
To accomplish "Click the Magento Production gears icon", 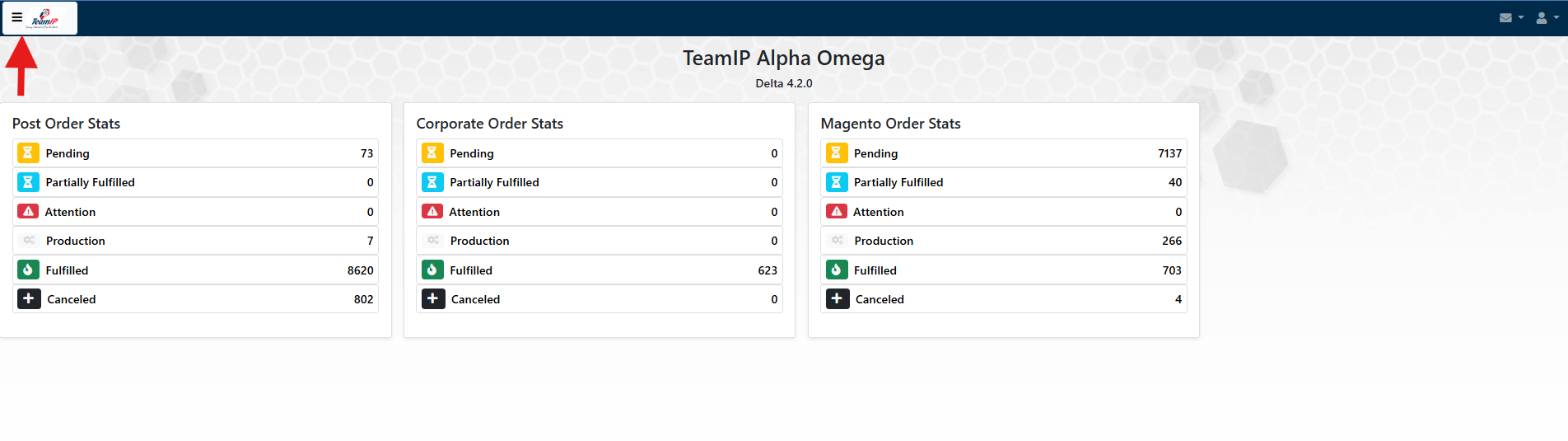I will 837,241.
